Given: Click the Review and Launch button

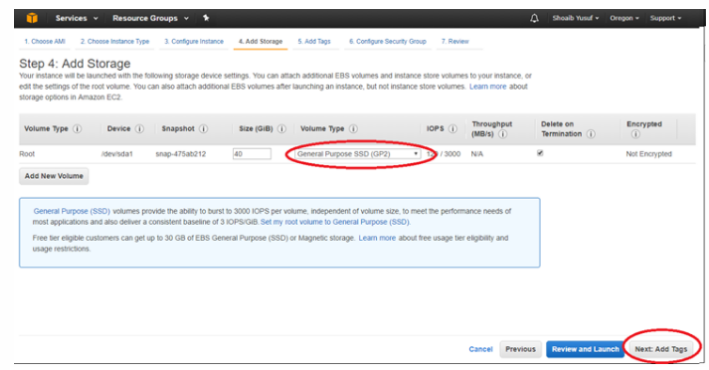Looking at the screenshot, I should coord(585,349).
